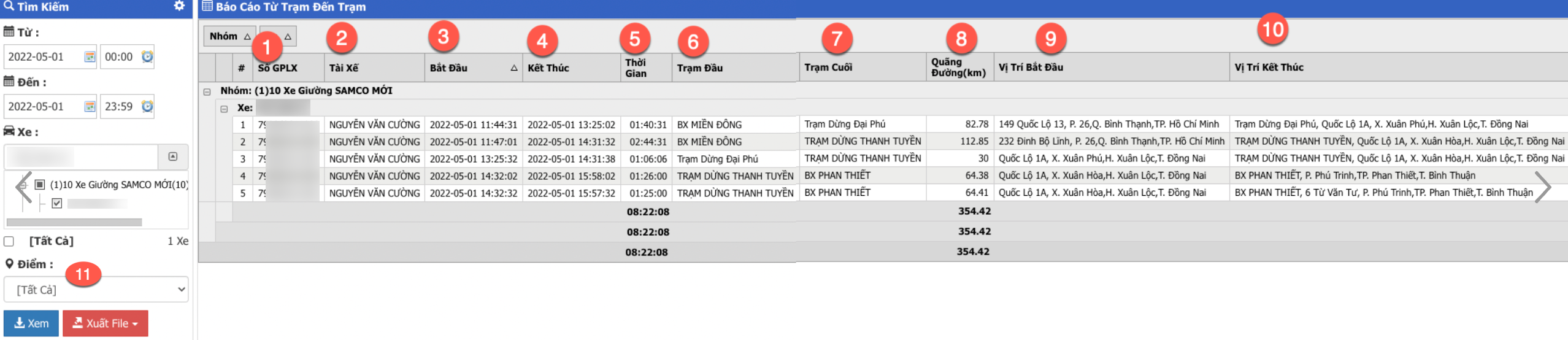The image size is (1568, 340).
Task: Open clock picker for 00:00 start time
Action: 147,57
